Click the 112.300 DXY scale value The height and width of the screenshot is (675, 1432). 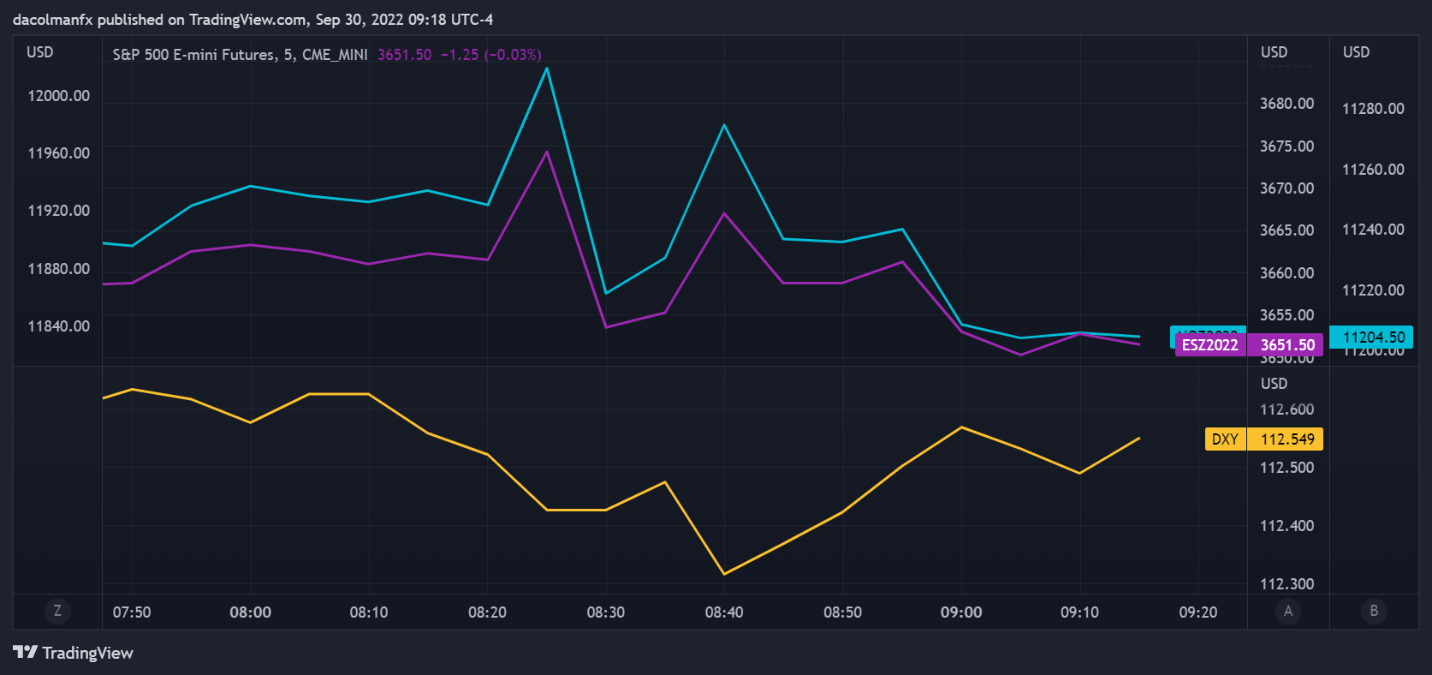pos(1287,584)
